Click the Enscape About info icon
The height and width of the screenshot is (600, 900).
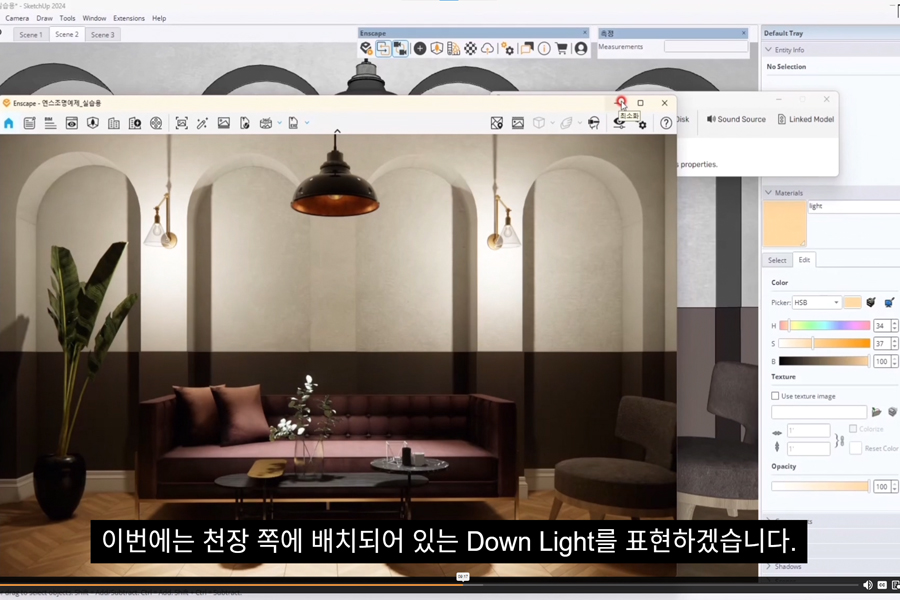point(544,49)
